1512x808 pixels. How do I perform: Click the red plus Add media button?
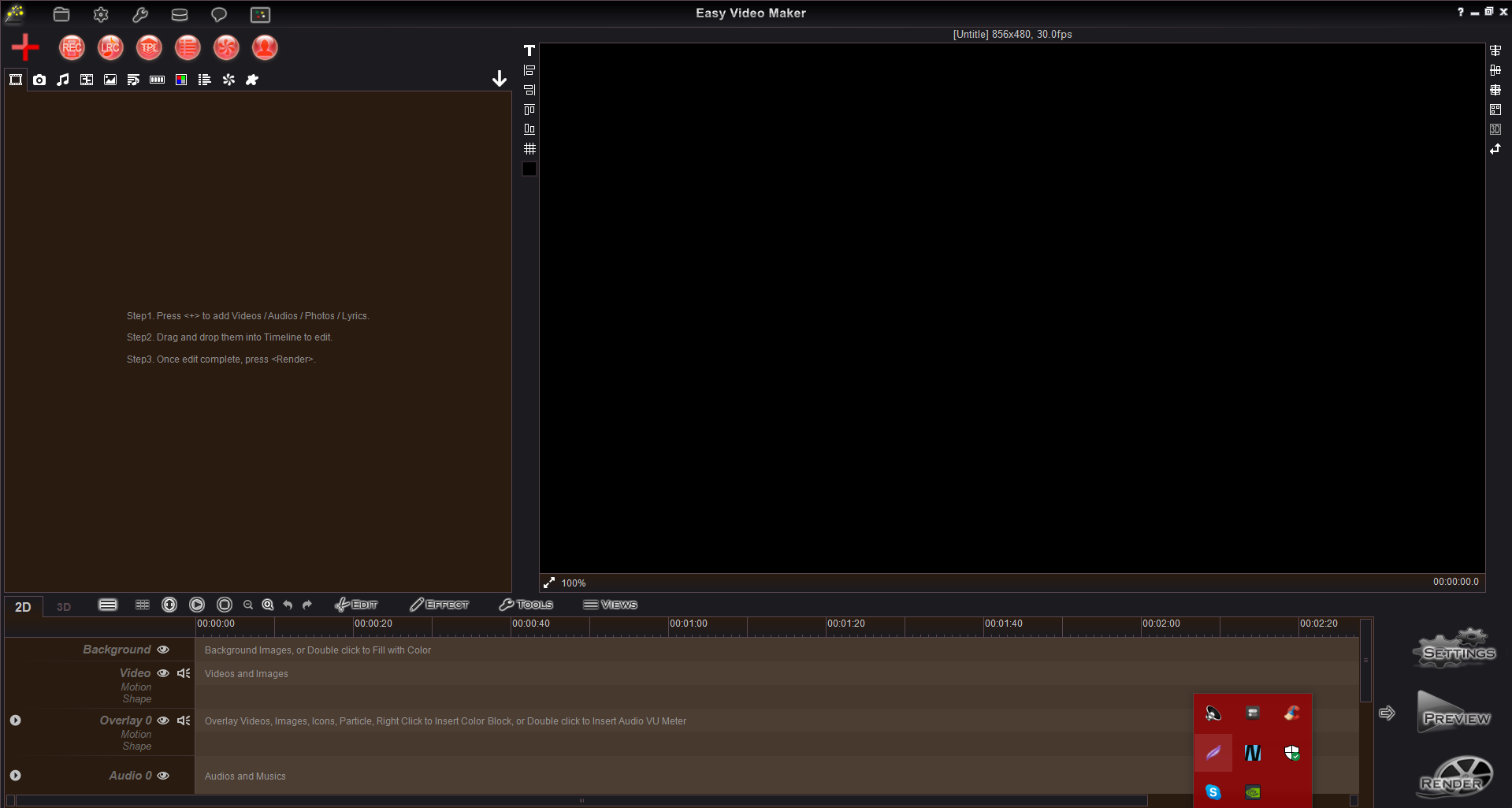(25, 47)
